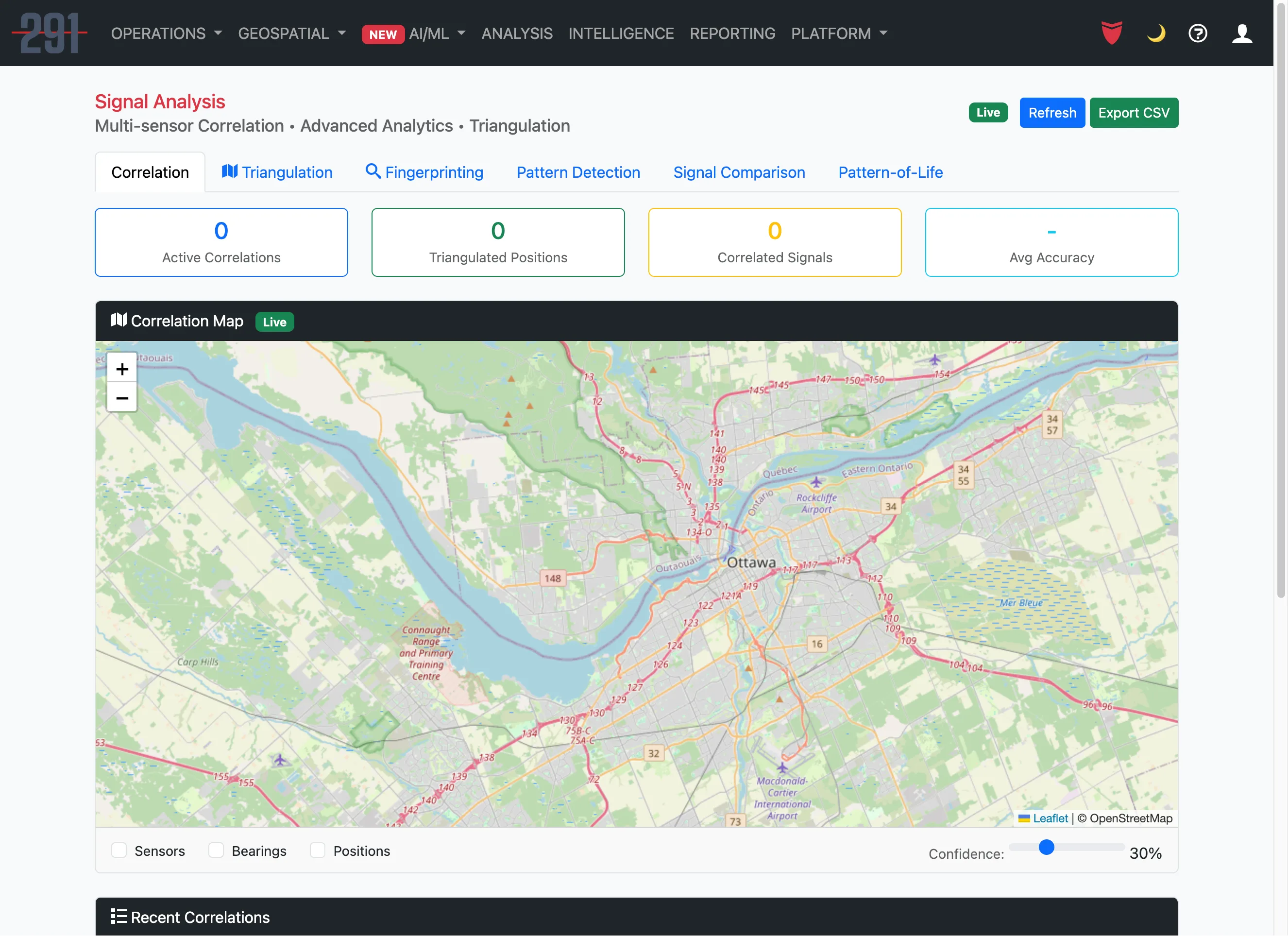1288x936 pixels.
Task: Click the Confidence slider handle
Action: tap(1046, 848)
